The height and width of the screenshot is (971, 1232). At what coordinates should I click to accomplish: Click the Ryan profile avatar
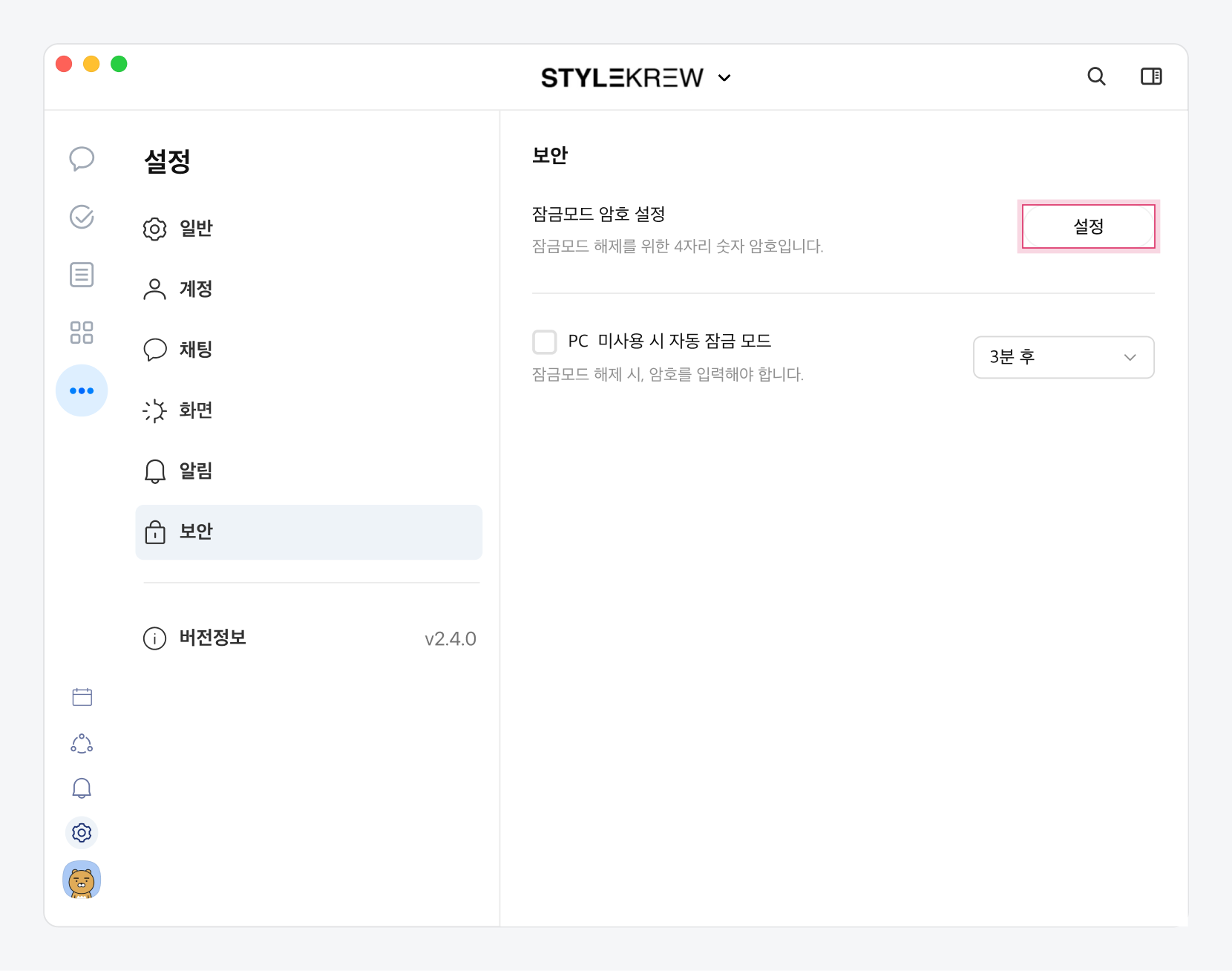point(82,880)
